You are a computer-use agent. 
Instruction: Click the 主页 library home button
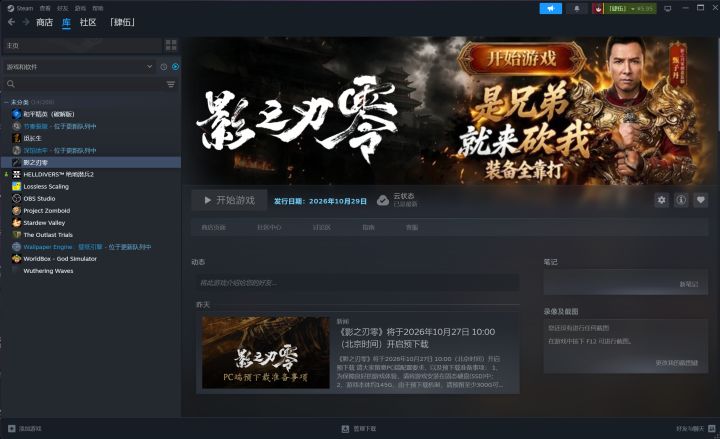click(83, 45)
